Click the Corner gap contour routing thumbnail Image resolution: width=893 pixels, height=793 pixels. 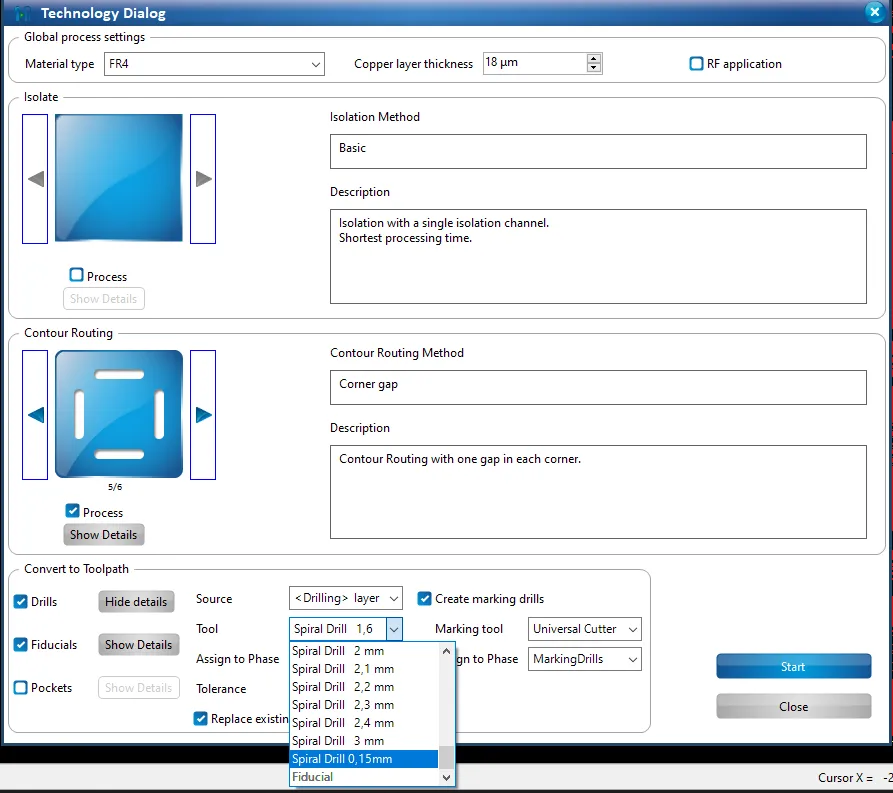pyautogui.click(x=119, y=414)
